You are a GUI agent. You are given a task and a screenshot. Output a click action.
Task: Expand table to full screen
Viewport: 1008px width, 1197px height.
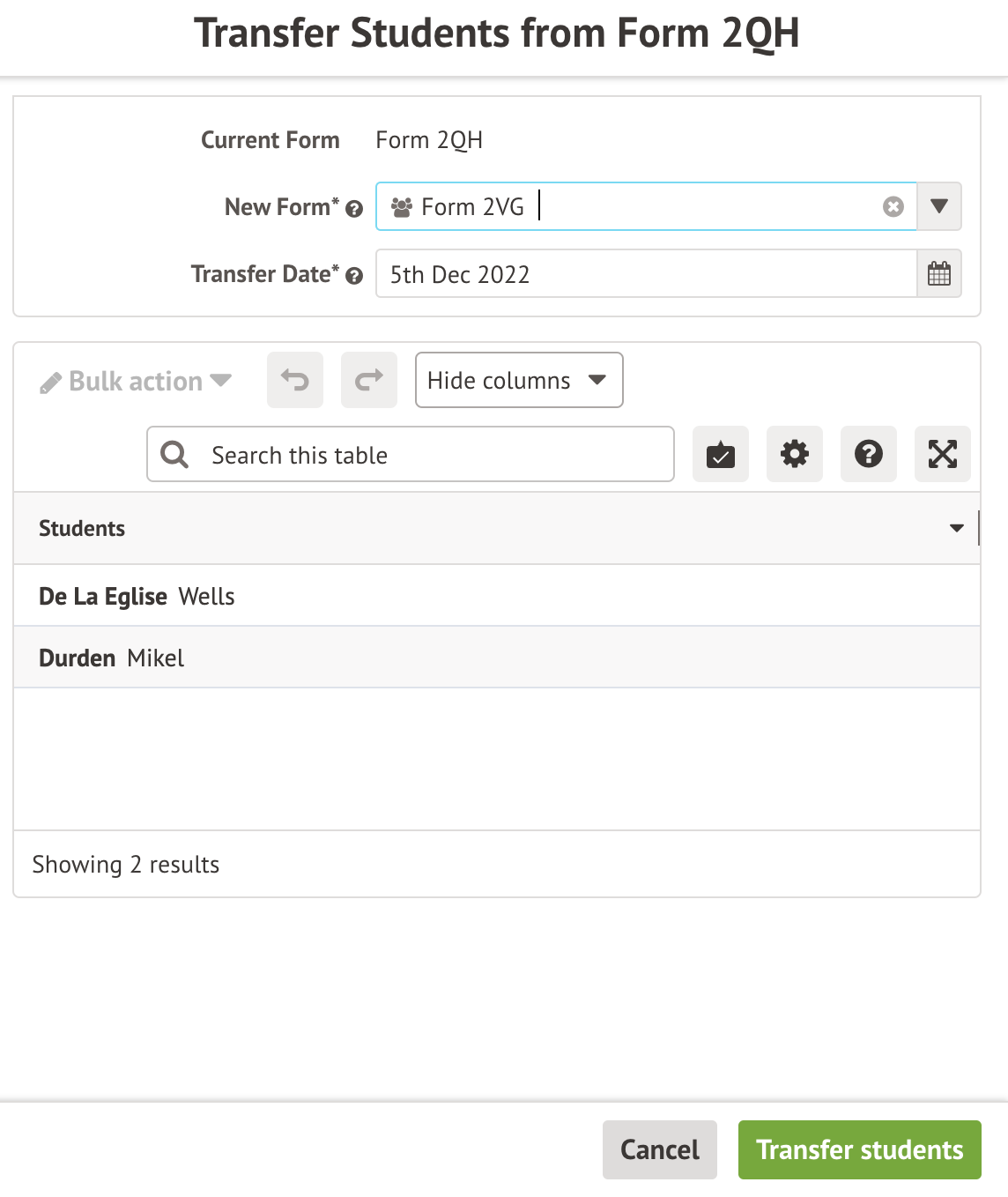pos(943,454)
